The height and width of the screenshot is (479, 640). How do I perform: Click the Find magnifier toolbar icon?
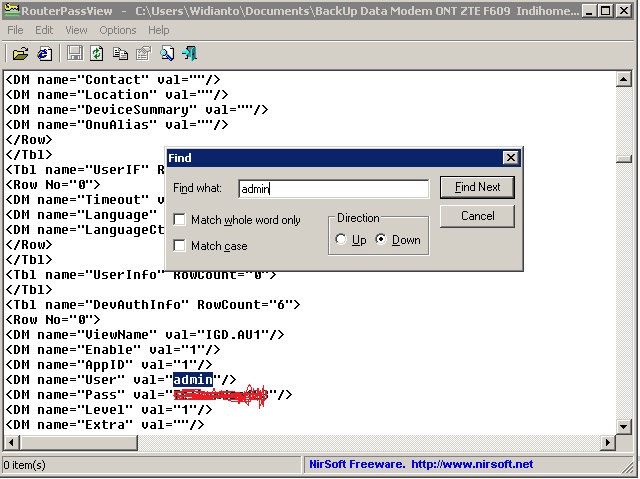click(x=167, y=53)
